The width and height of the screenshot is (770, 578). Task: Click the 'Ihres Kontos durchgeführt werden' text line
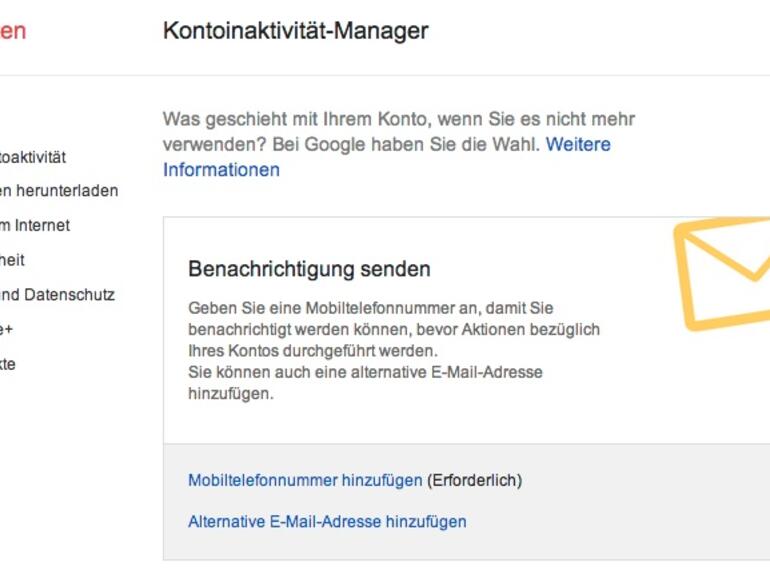coord(312,352)
